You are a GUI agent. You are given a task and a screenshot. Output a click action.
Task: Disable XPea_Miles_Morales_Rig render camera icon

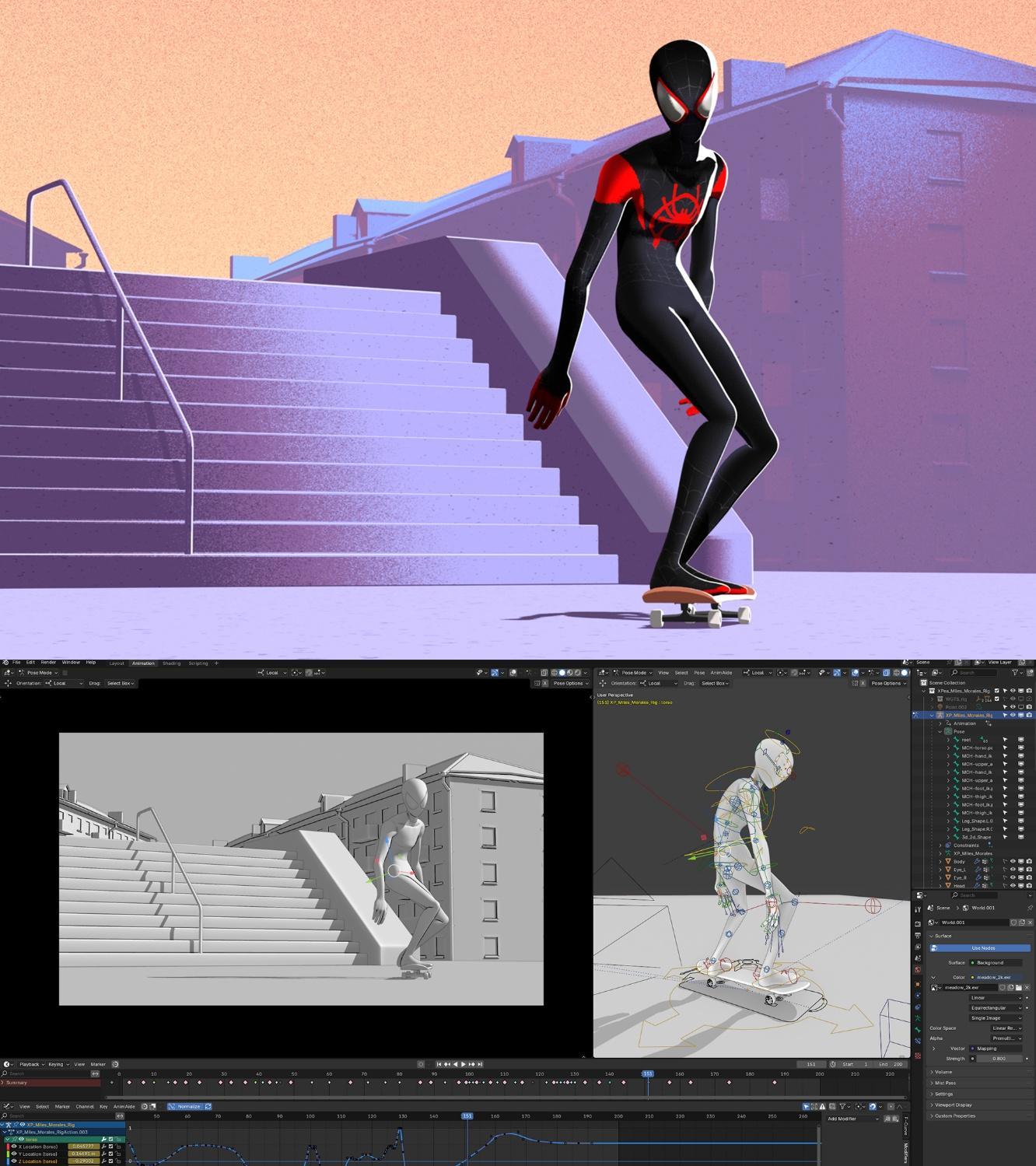[x=1029, y=691]
